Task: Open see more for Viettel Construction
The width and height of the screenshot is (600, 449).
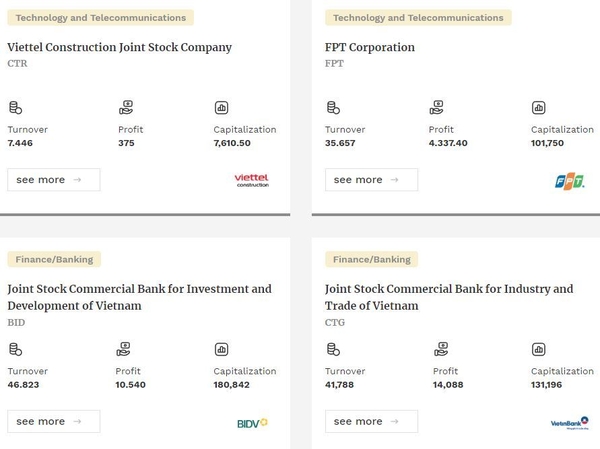Action: pos(54,180)
